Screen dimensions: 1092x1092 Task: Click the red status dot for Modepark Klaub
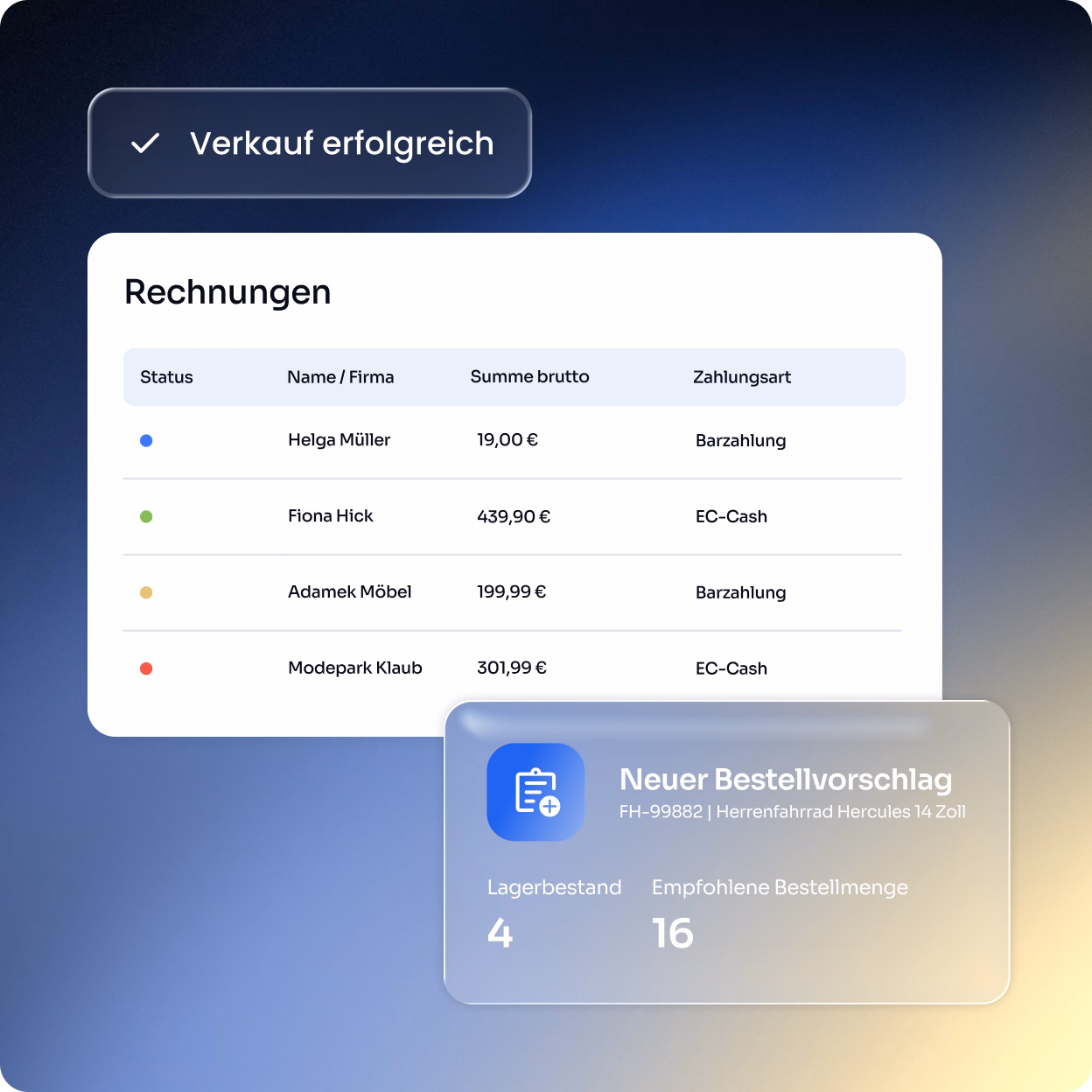146,668
